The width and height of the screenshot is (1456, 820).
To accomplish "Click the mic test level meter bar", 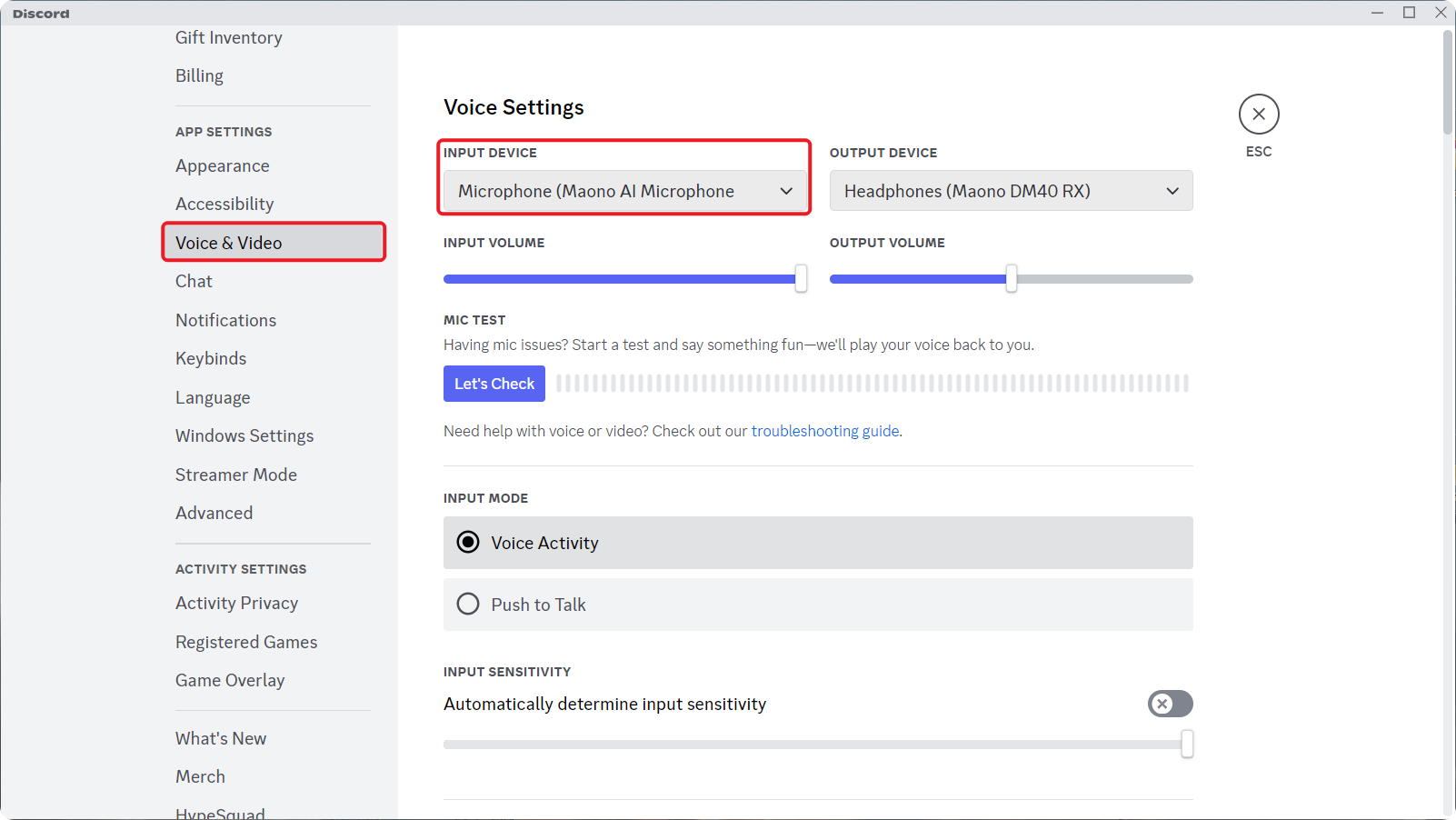I will coord(873,384).
